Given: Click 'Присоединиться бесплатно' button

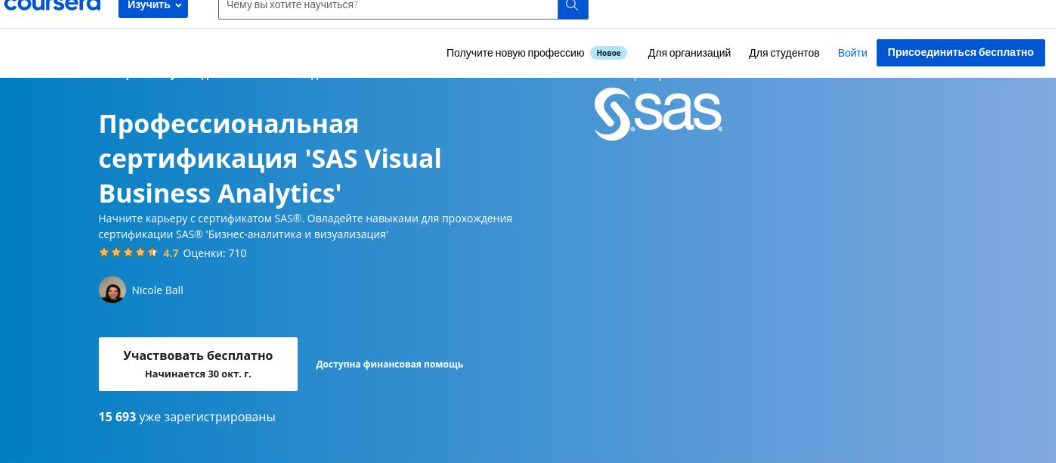Looking at the screenshot, I should click(x=960, y=53).
